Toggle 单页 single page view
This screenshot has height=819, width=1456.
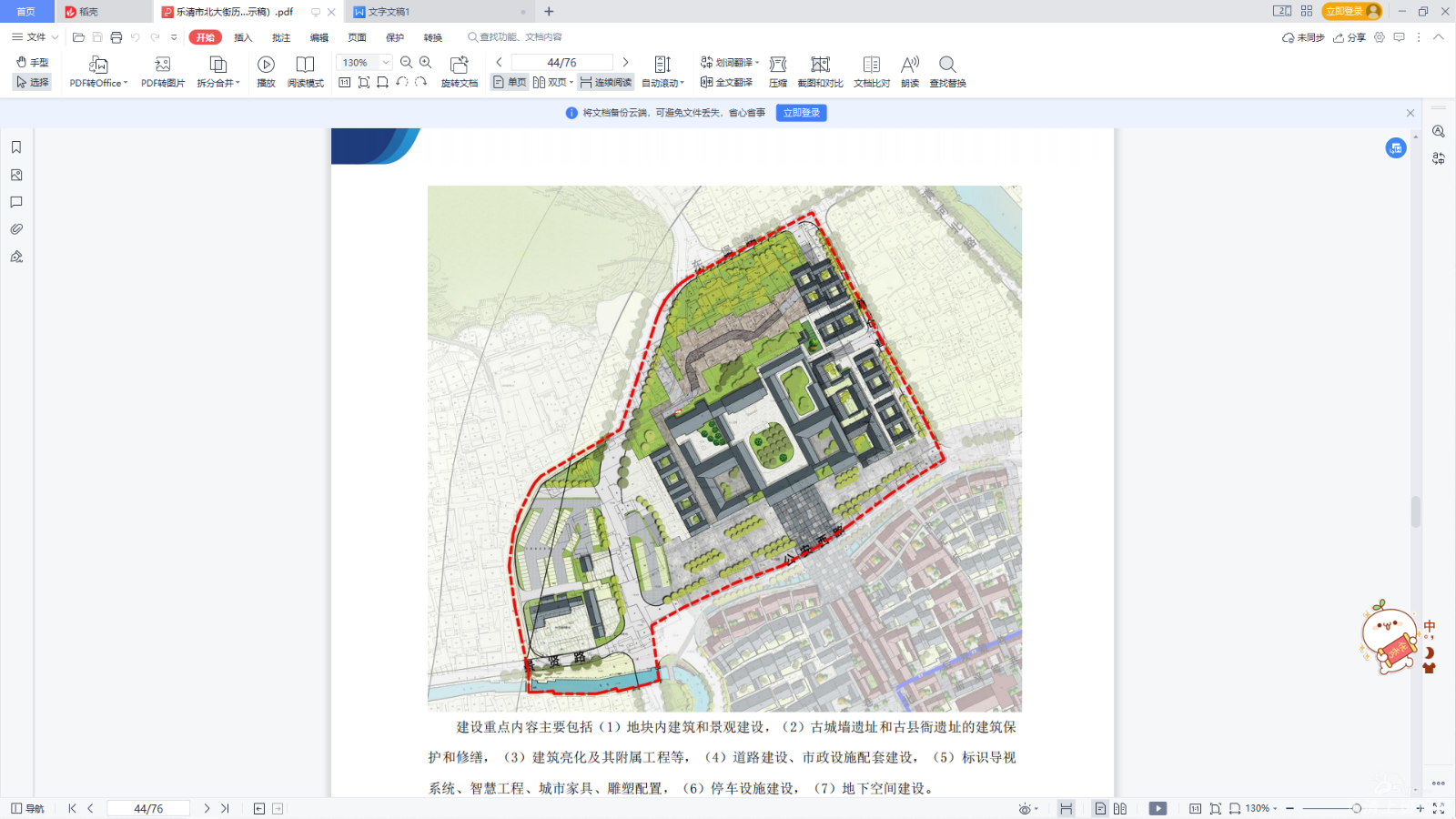(x=510, y=82)
